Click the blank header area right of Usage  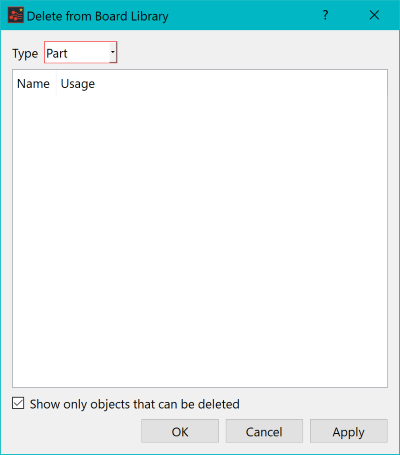pyautogui.click(x=243, y=84)
